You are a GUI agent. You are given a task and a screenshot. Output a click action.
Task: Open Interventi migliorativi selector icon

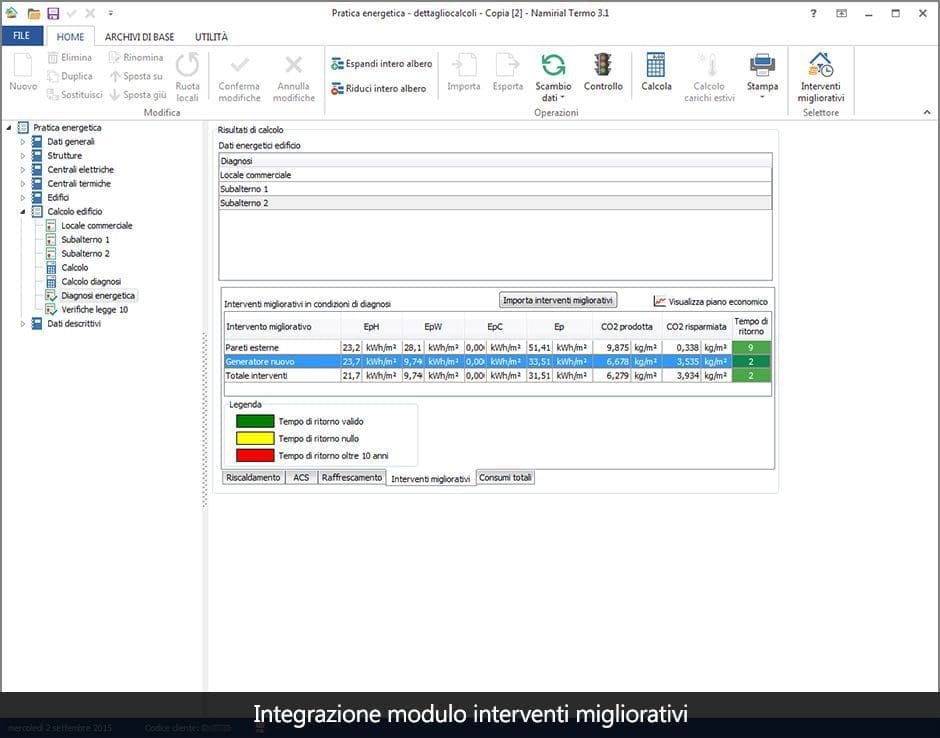[821, 67]
